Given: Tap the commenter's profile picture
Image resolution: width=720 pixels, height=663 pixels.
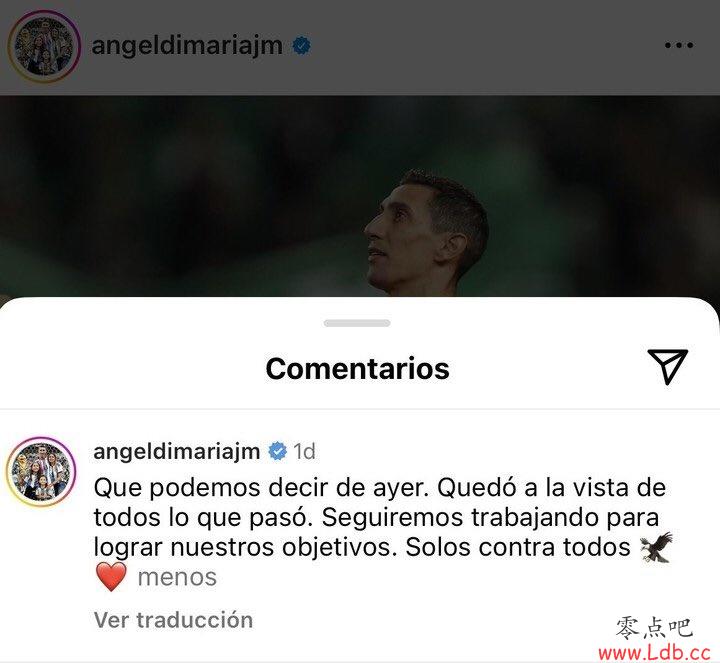Looking at the screenshot, I should point(41,472).
